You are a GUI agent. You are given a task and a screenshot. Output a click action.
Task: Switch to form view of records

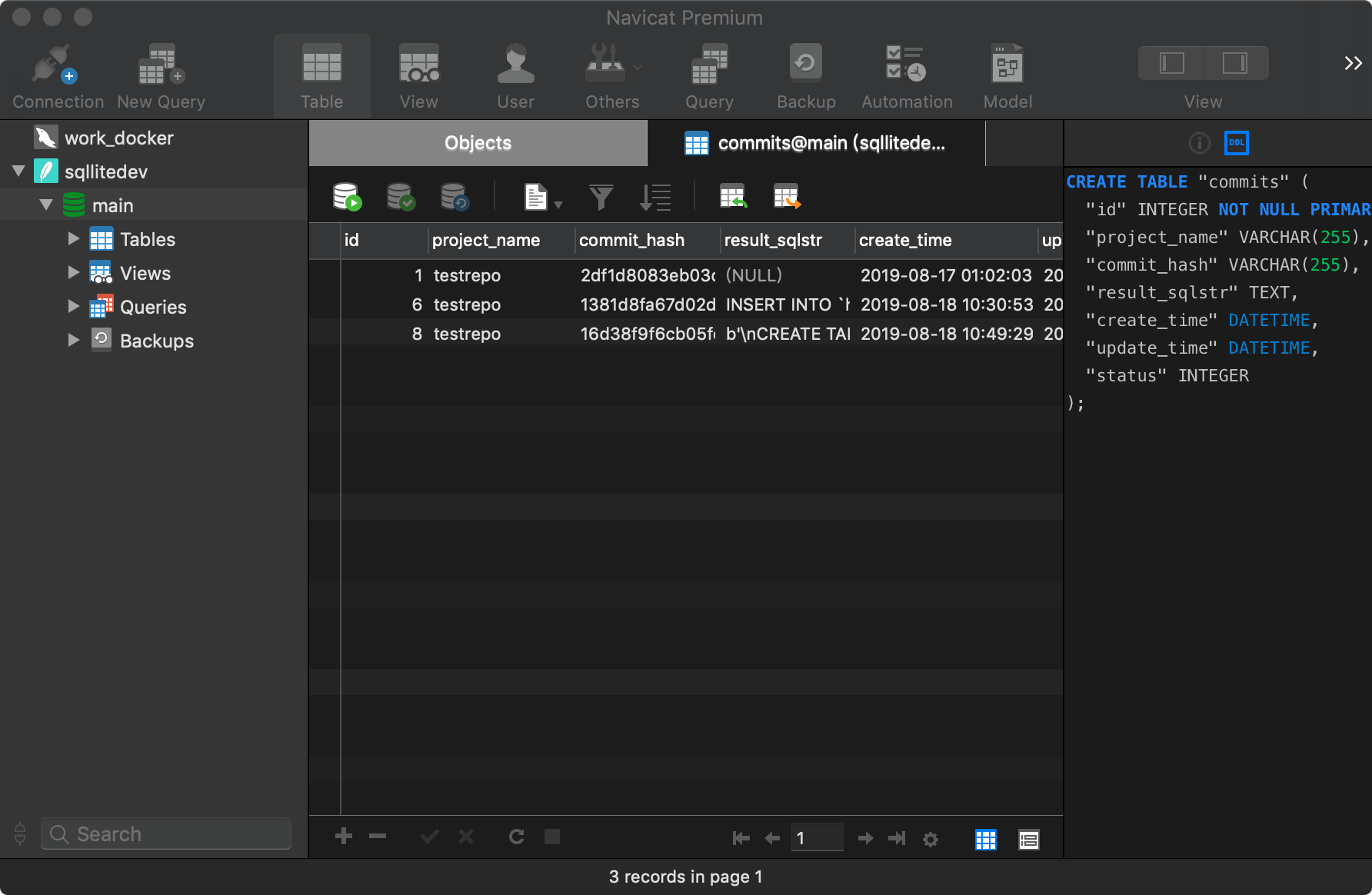coord(1029,839)
